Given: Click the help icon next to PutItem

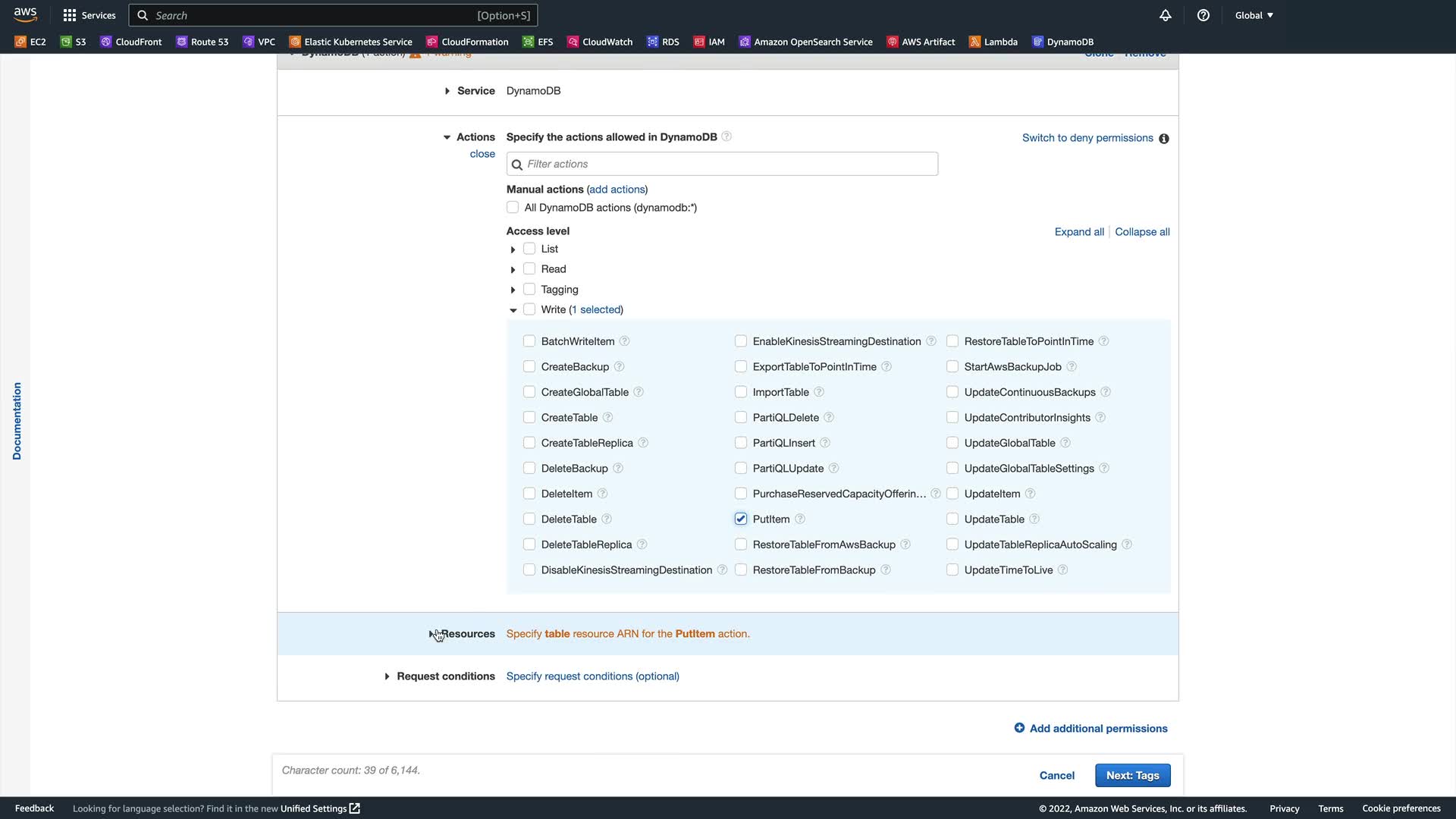Looking at the screenshot, I should (x=800, y=519).
